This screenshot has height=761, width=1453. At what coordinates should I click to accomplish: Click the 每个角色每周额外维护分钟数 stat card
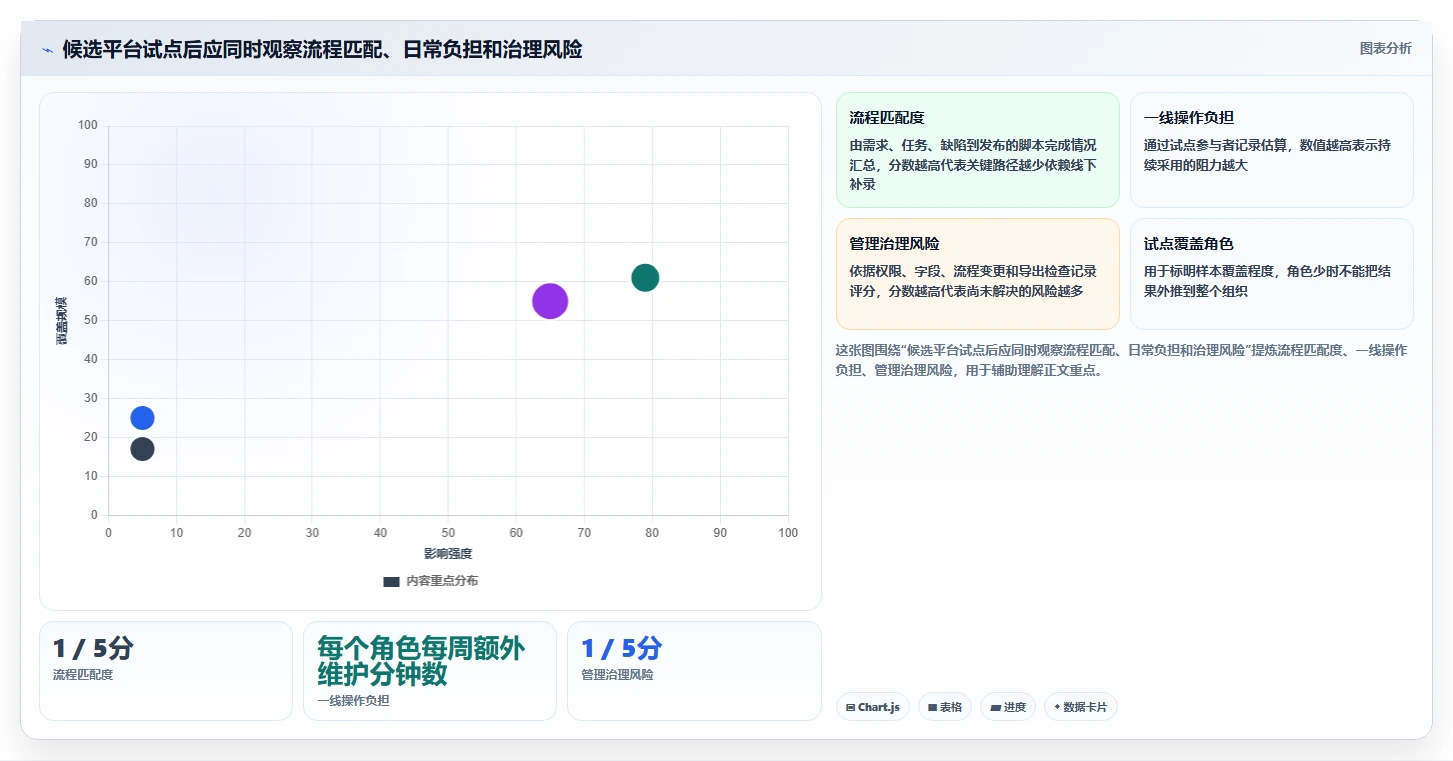click(x=430, y=671)
